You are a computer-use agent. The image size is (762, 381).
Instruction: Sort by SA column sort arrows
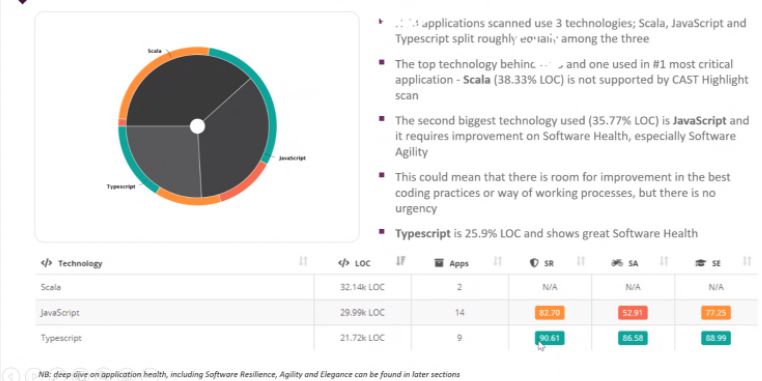coord(664,261)
